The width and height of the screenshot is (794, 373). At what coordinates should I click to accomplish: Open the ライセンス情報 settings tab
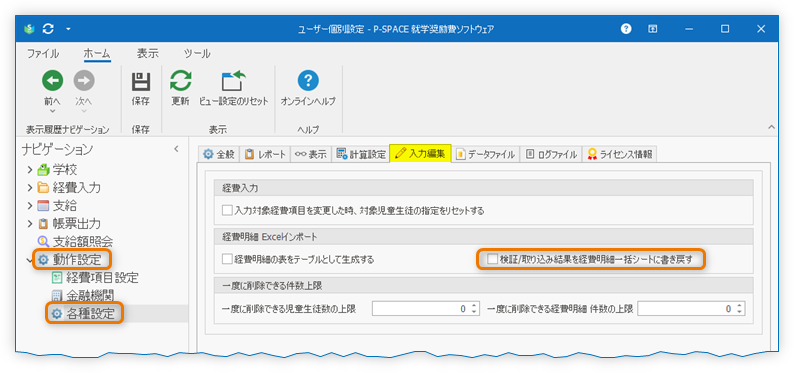click(x=619, y=154)
